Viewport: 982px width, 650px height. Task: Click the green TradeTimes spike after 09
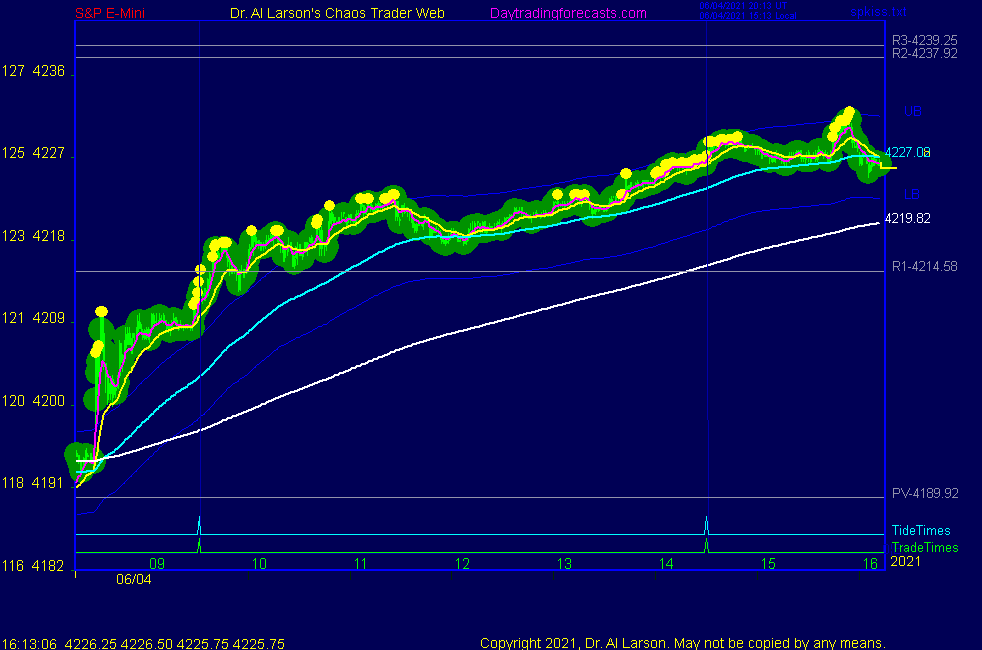pyautogui.click(x=199, y=545)
